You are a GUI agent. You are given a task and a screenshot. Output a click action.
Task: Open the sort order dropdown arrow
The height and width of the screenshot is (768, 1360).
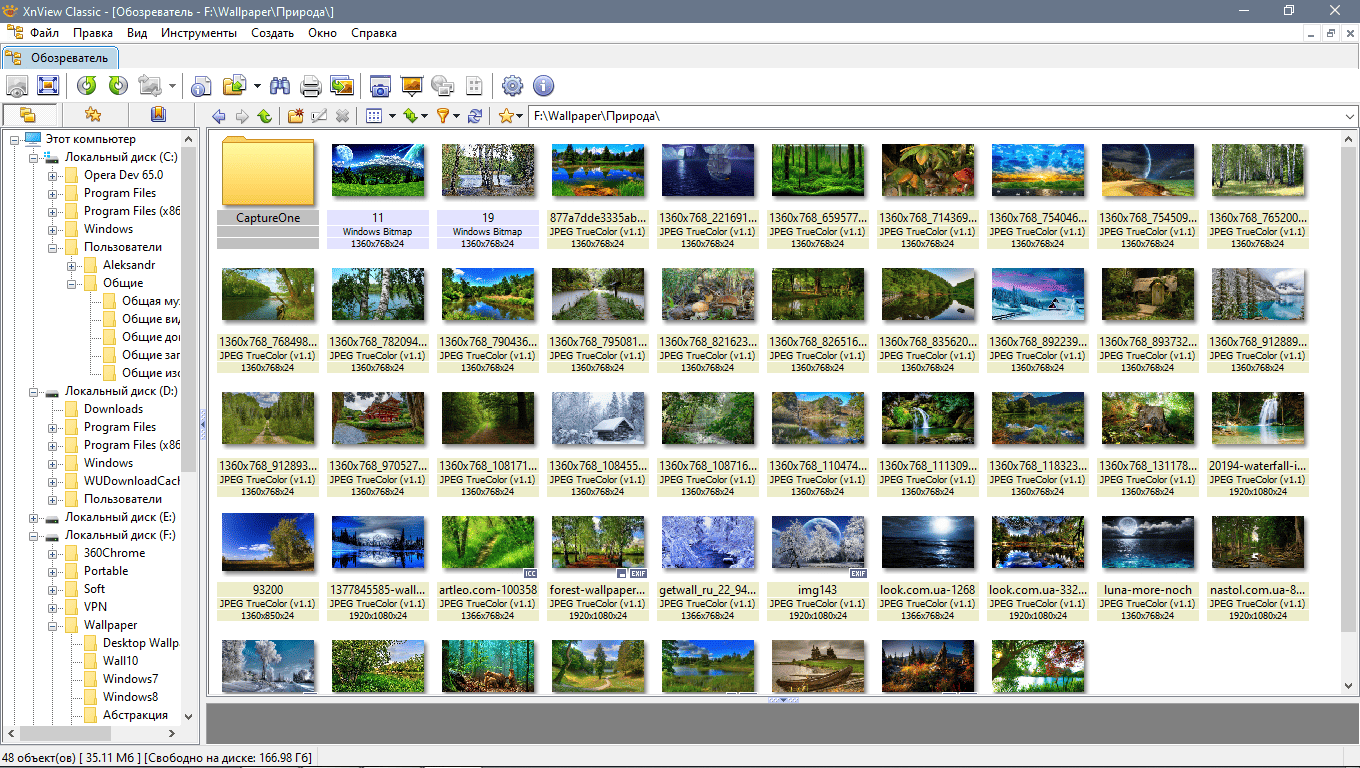coord(425,116)
